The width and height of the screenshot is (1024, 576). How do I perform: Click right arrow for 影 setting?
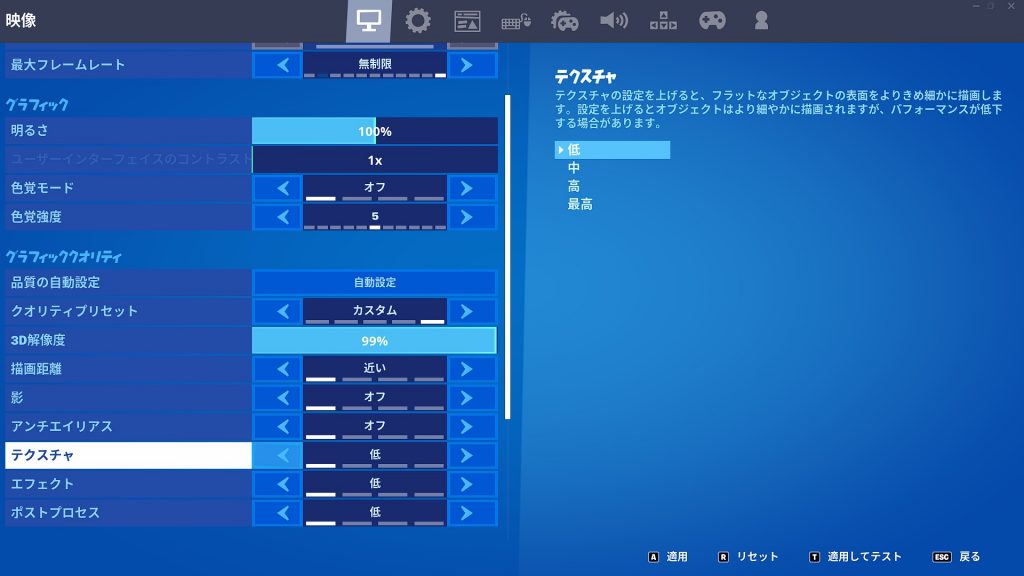(x=472, y=398)
